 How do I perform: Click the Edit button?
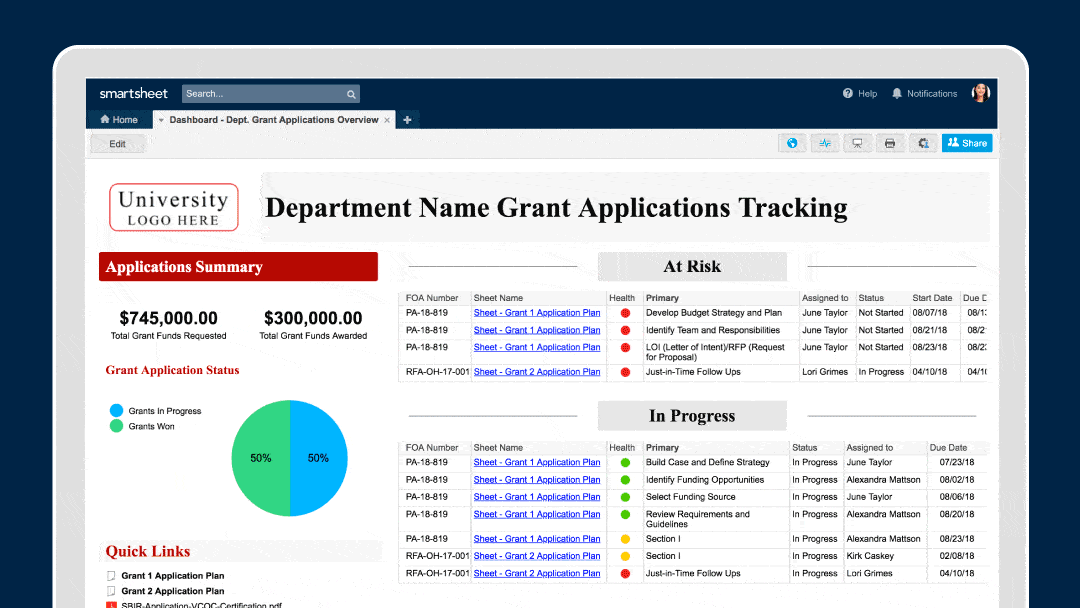[x=117, y=143]
